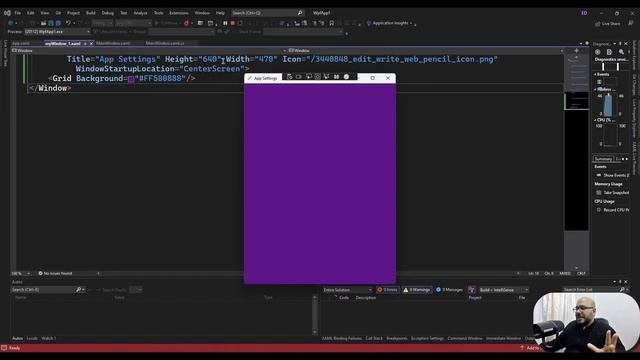The height and width of the screenshot is (360, 640).
Task: Click the green No issues found indicator
Action: [55, 273]
